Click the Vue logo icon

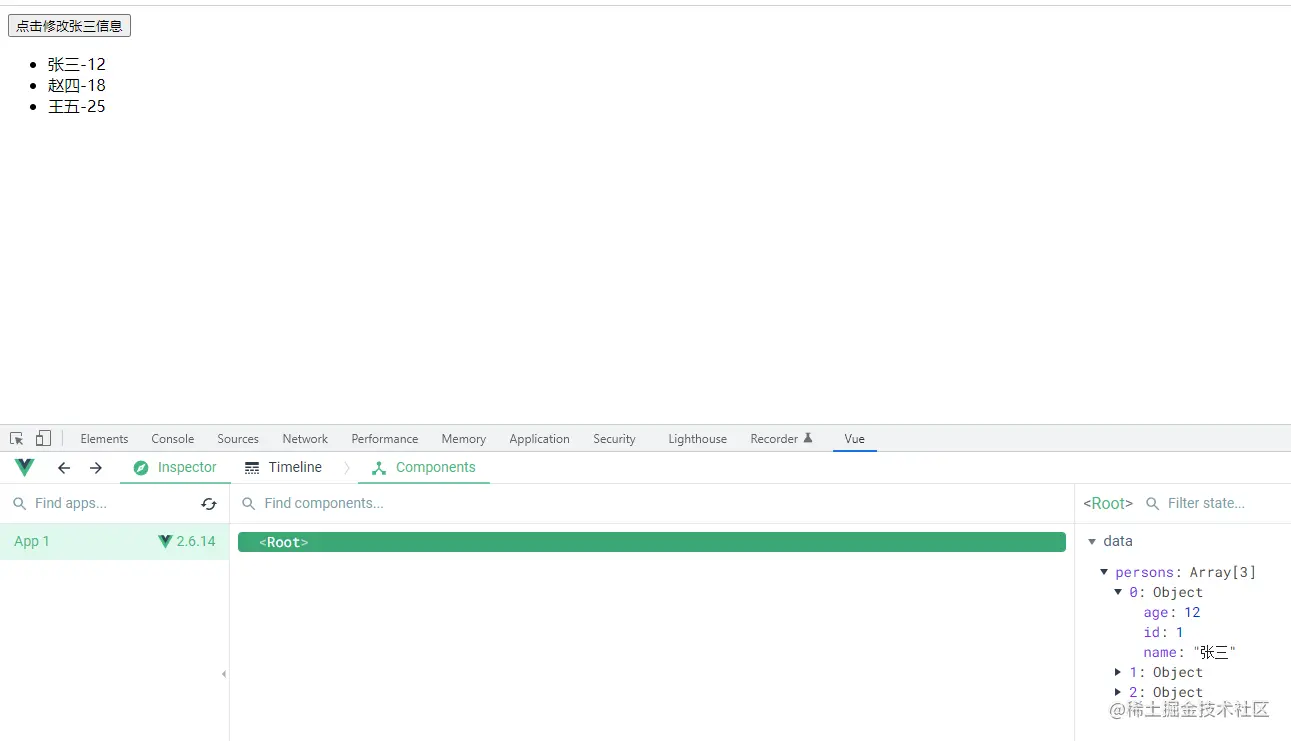tap(25, 467)
